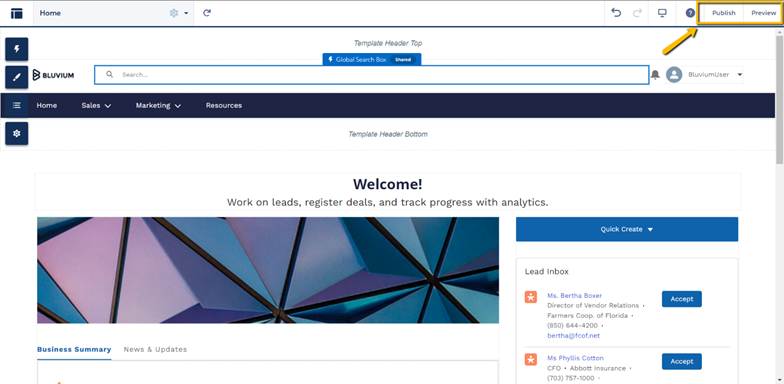
Task: Click inside the Search input field
Action: 372,74
